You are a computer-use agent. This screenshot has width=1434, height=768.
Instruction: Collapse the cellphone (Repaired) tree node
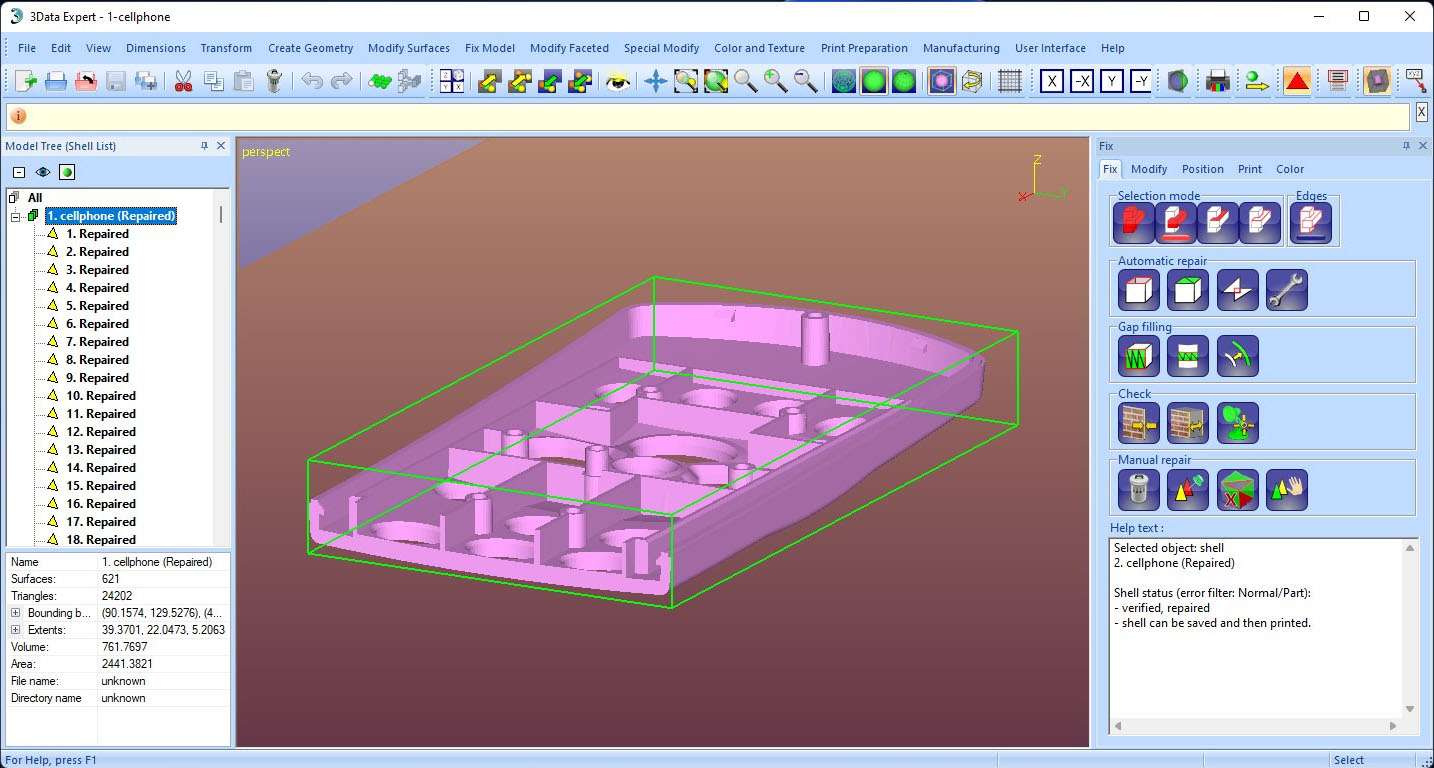tap(16, 216)
